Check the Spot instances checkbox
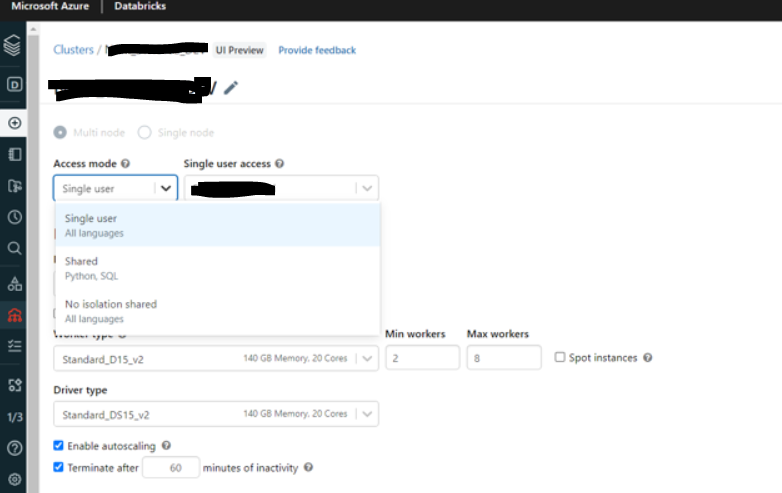This screenshot has width=782, height=493. click(560, 357)
